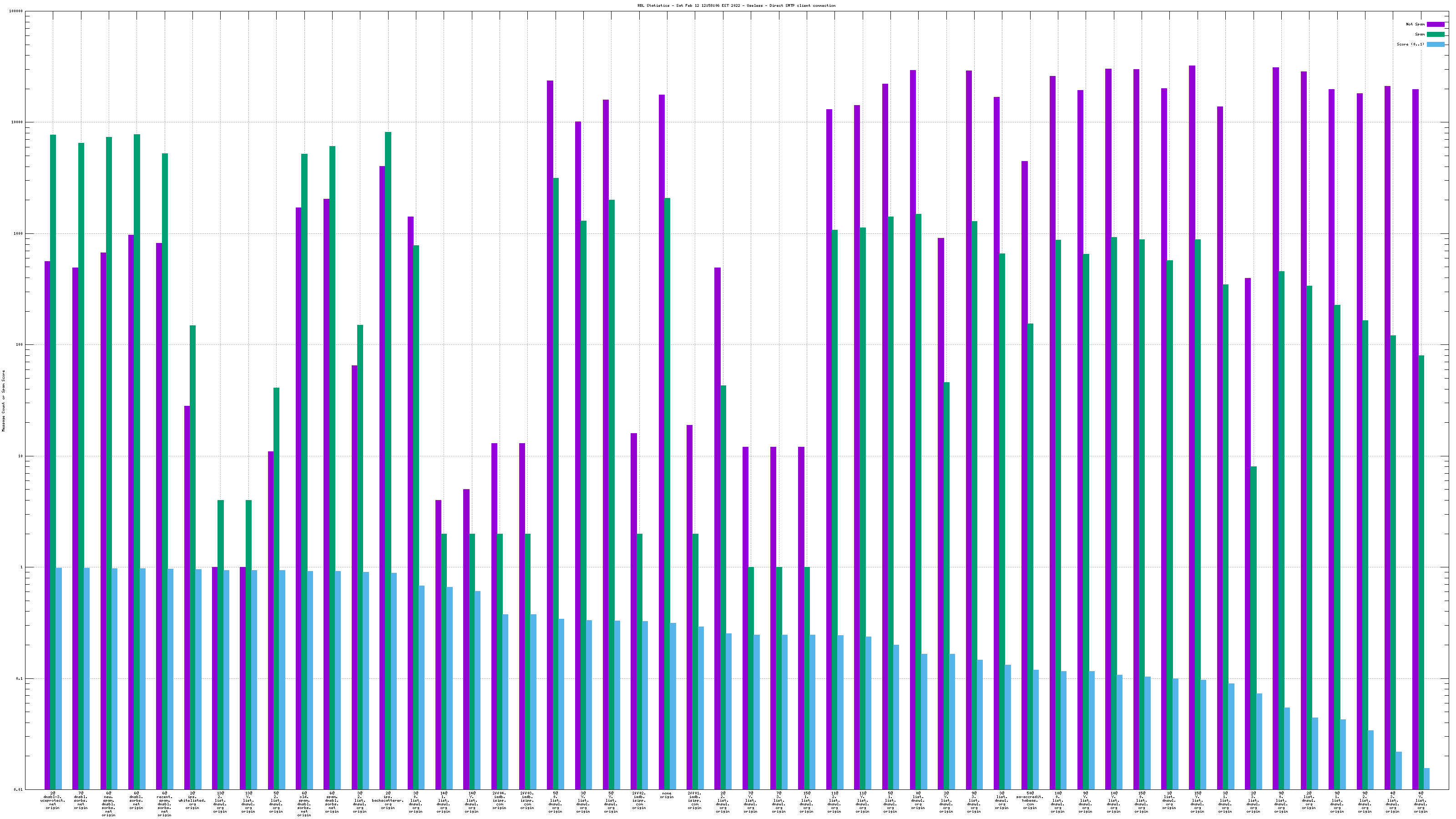Click the dnsbl-3.uceprotect.net x-axis label
1456x819 pixels.
53,800
